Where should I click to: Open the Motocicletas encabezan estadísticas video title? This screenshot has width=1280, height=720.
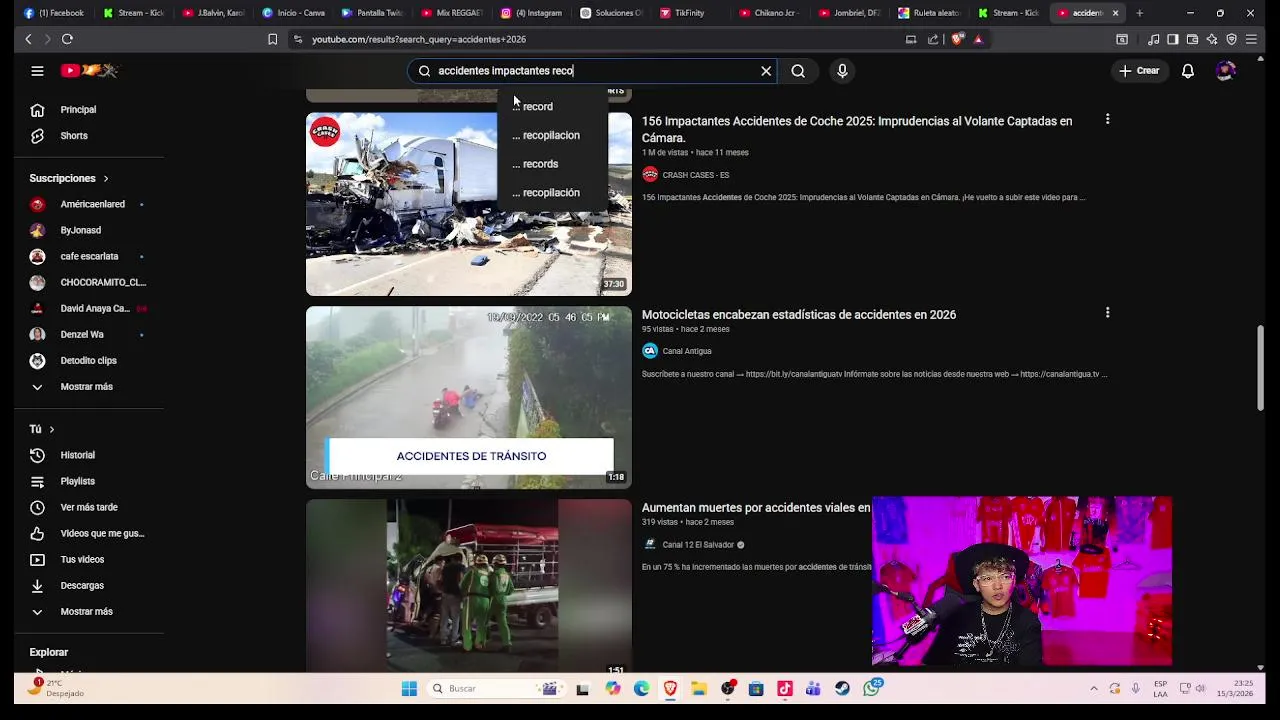pos(799,314)
